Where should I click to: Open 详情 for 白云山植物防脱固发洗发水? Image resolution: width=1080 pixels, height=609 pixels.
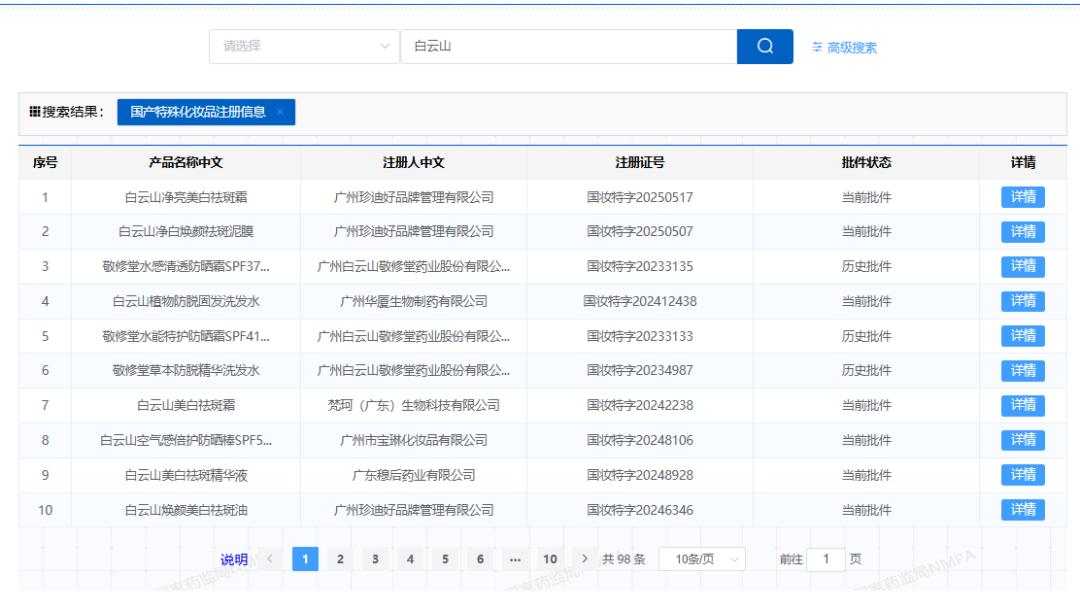click(1022, 301)
